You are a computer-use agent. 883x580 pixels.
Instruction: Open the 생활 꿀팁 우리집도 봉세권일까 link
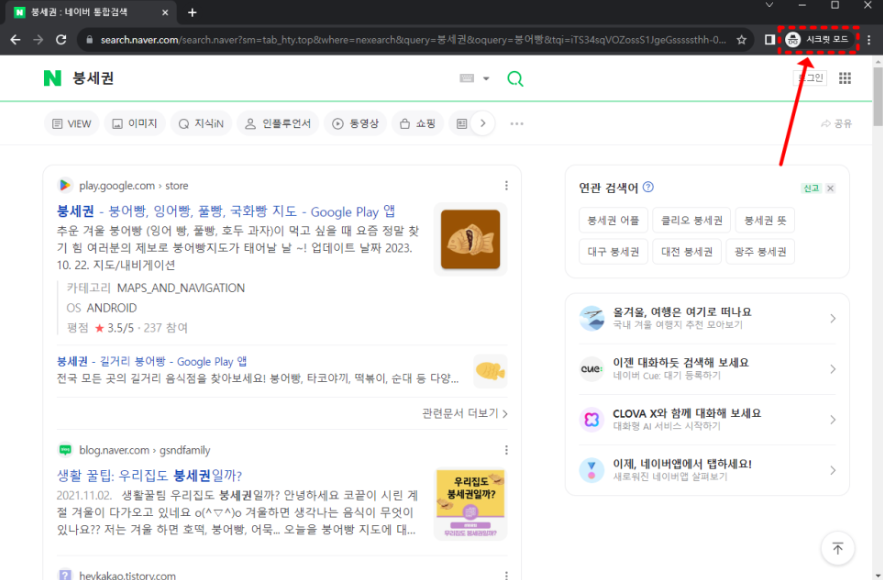(149, 476)
